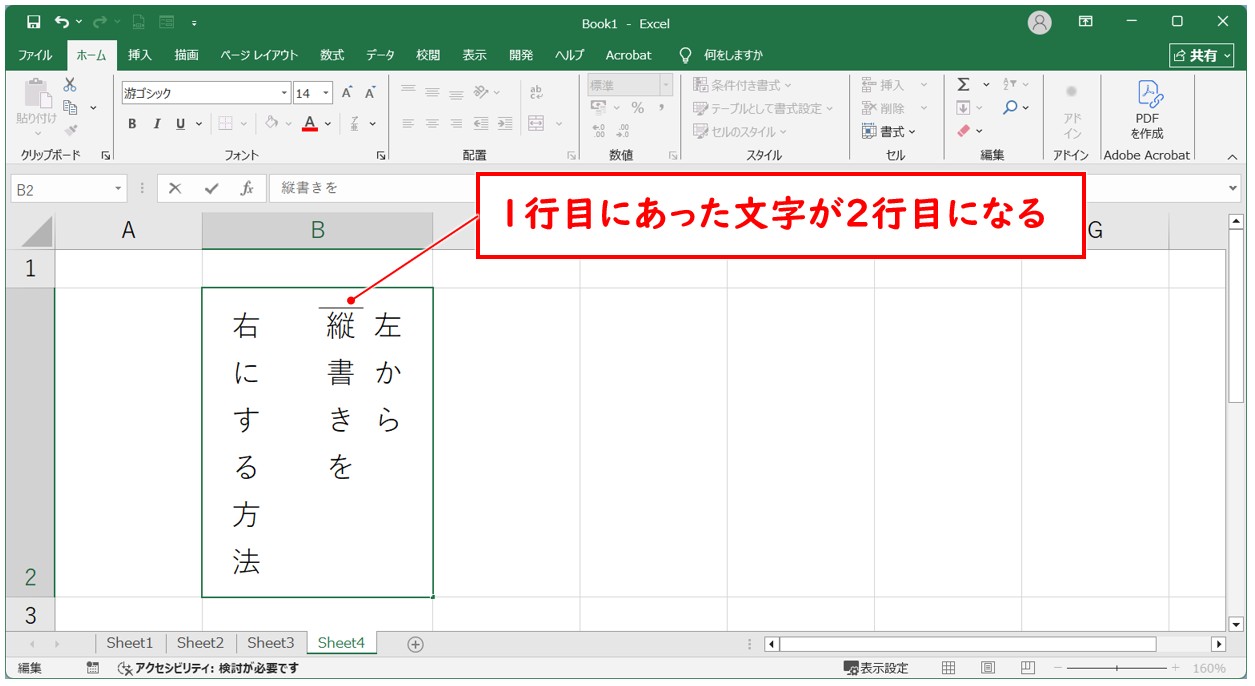This screenshot has height=686, width=1255.
Task: Click the zoom in plus button
Action: click(x=1176, y=668)
